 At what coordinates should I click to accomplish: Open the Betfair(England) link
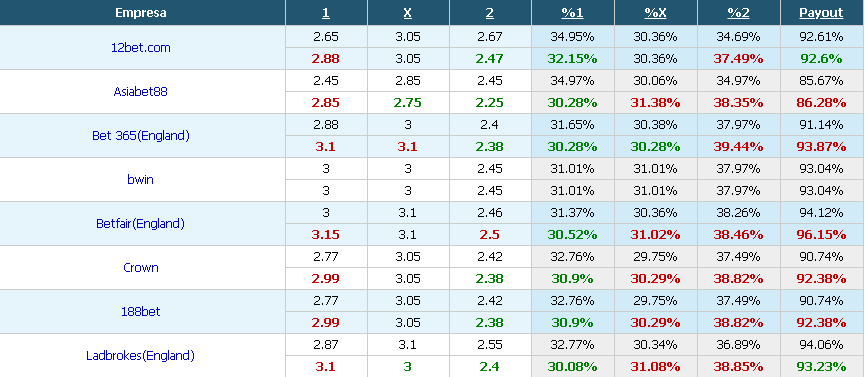coord(141,224)
